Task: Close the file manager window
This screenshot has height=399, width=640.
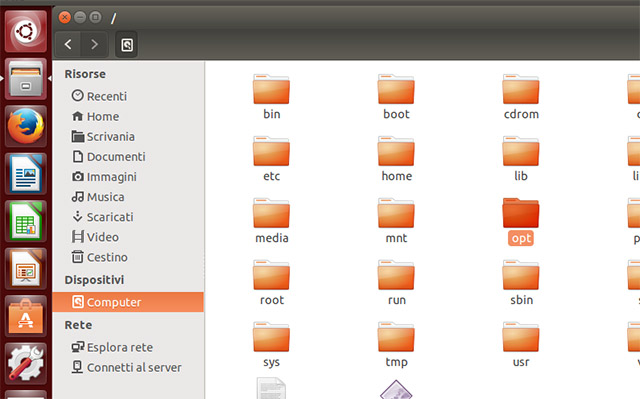Action: (x=64, y=17)
